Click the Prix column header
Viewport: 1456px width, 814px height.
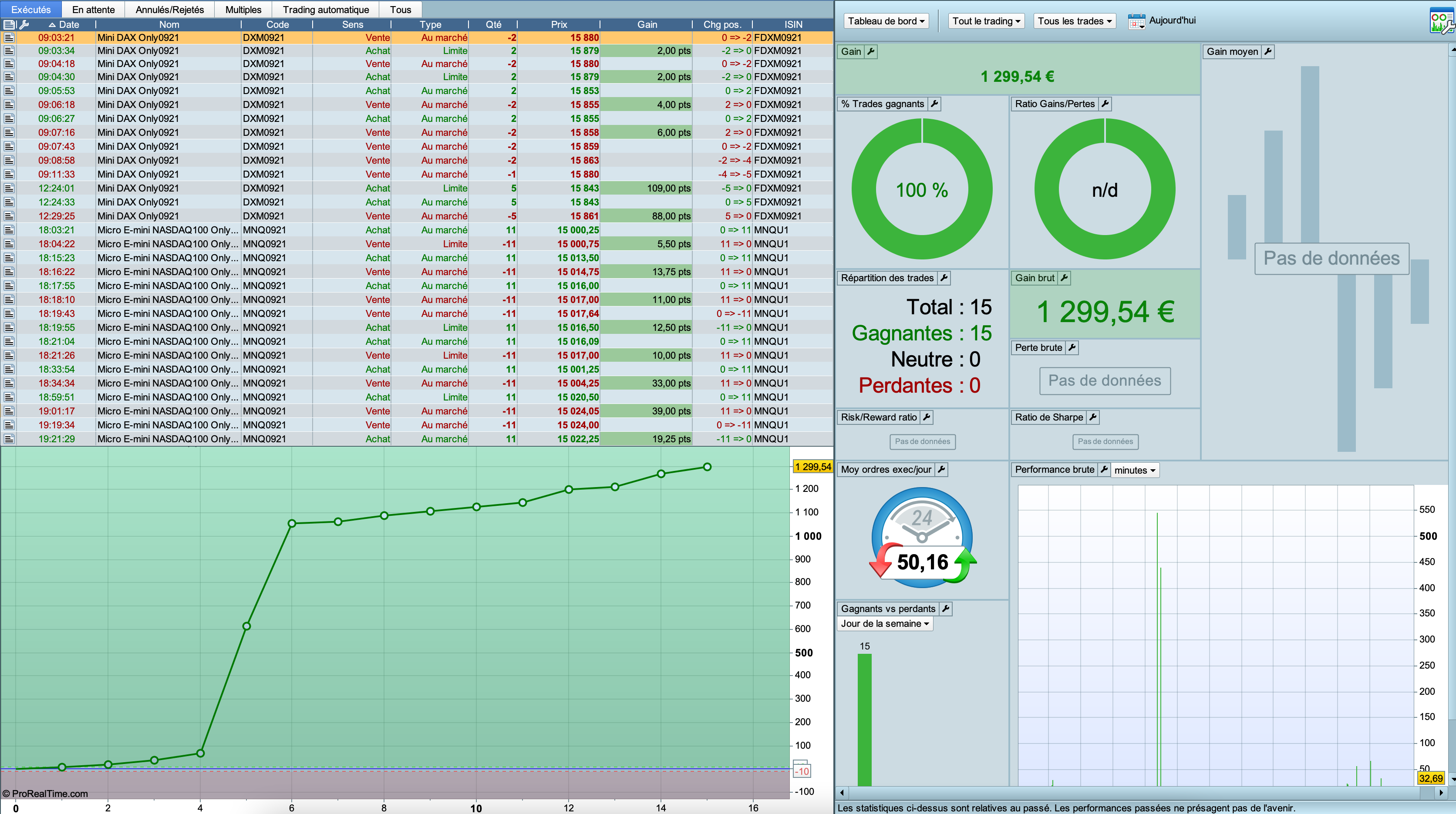(x=559, y=24)
